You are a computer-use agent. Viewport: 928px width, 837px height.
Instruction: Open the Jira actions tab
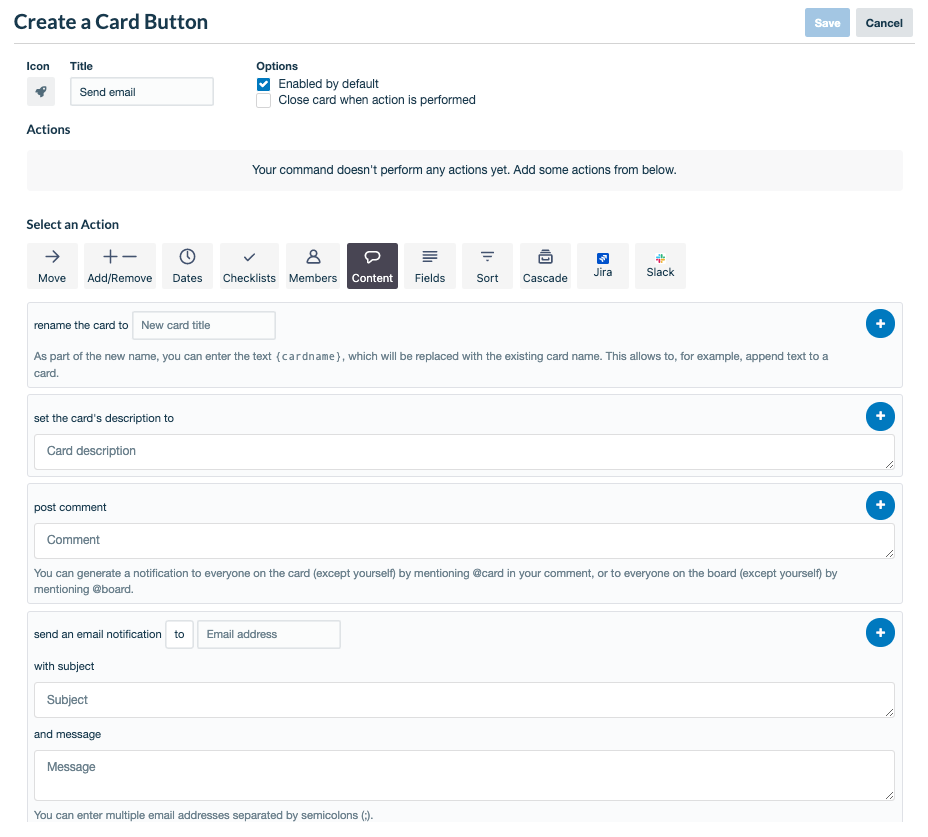[x=602, y=266]
